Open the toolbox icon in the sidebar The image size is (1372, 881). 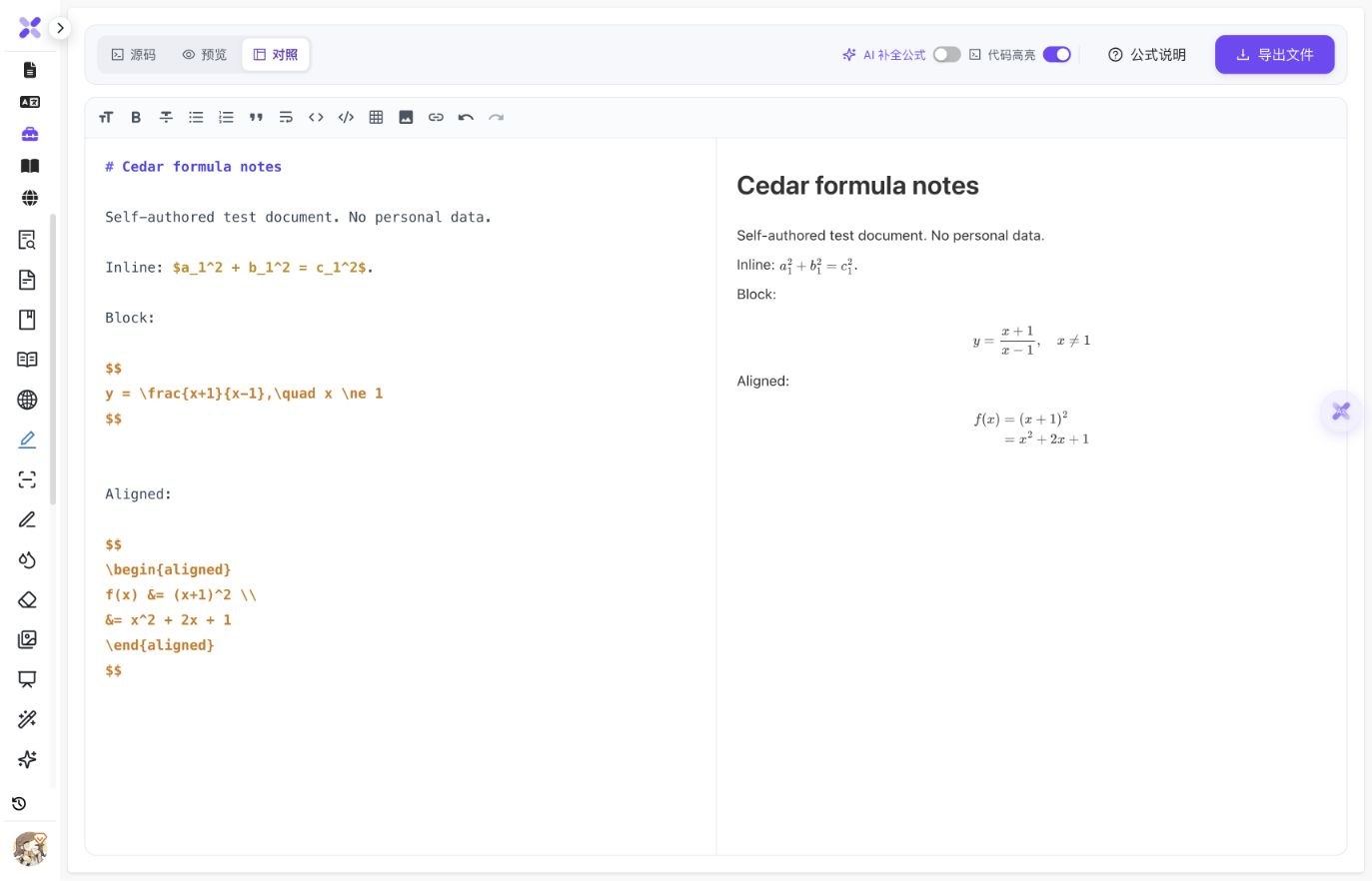pyautogui.click(x=30, y=134)
